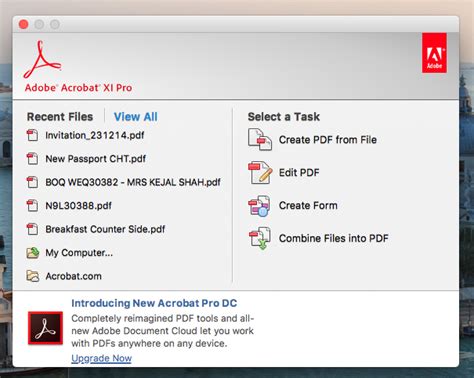This screenshot has width=474, height=378.
Task: Click the Adobe Acrobat XI Pro logo
Action: [x=42, y=59]
